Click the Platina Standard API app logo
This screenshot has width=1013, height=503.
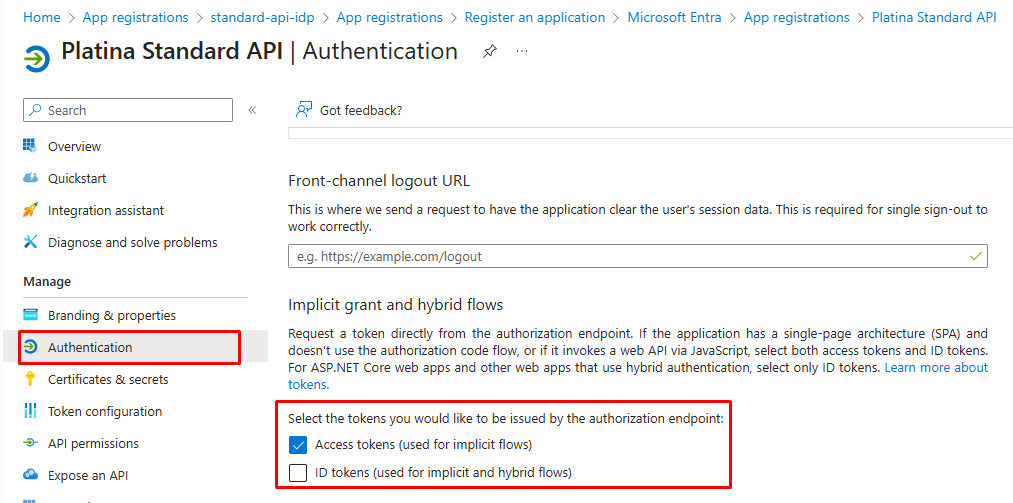coord(37,58)
